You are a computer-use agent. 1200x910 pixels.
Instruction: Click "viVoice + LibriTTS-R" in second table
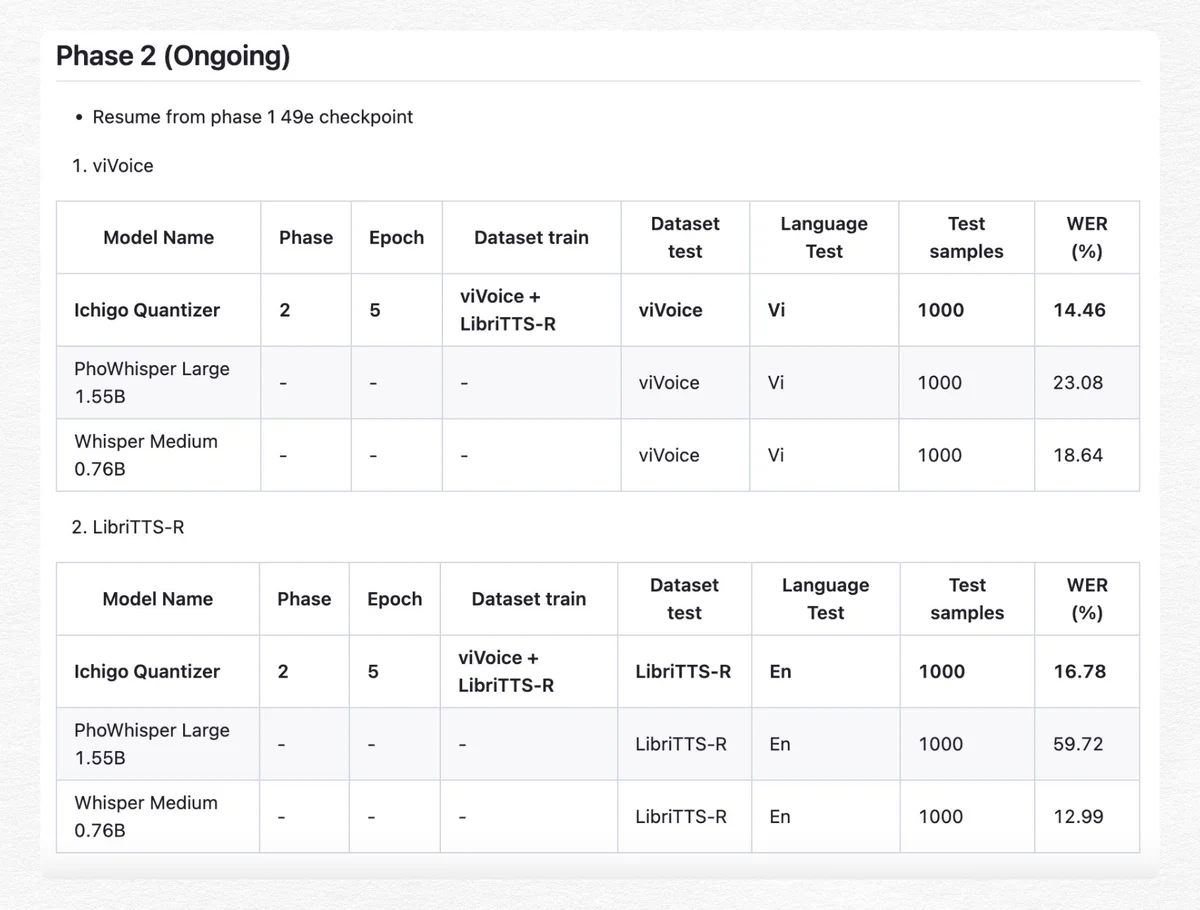pos(506,671)
